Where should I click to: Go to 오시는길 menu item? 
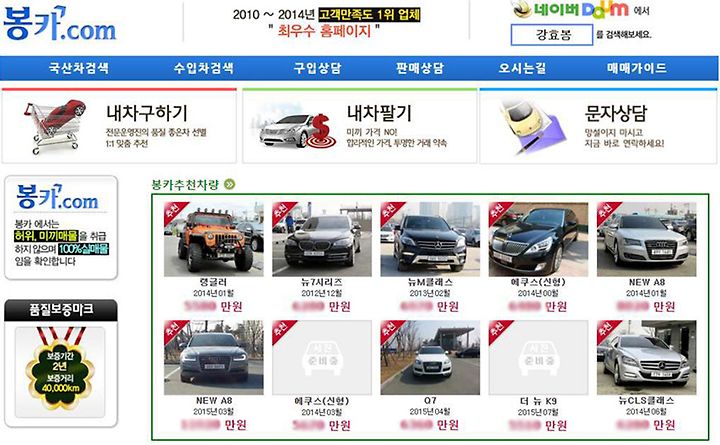point(522,68)
